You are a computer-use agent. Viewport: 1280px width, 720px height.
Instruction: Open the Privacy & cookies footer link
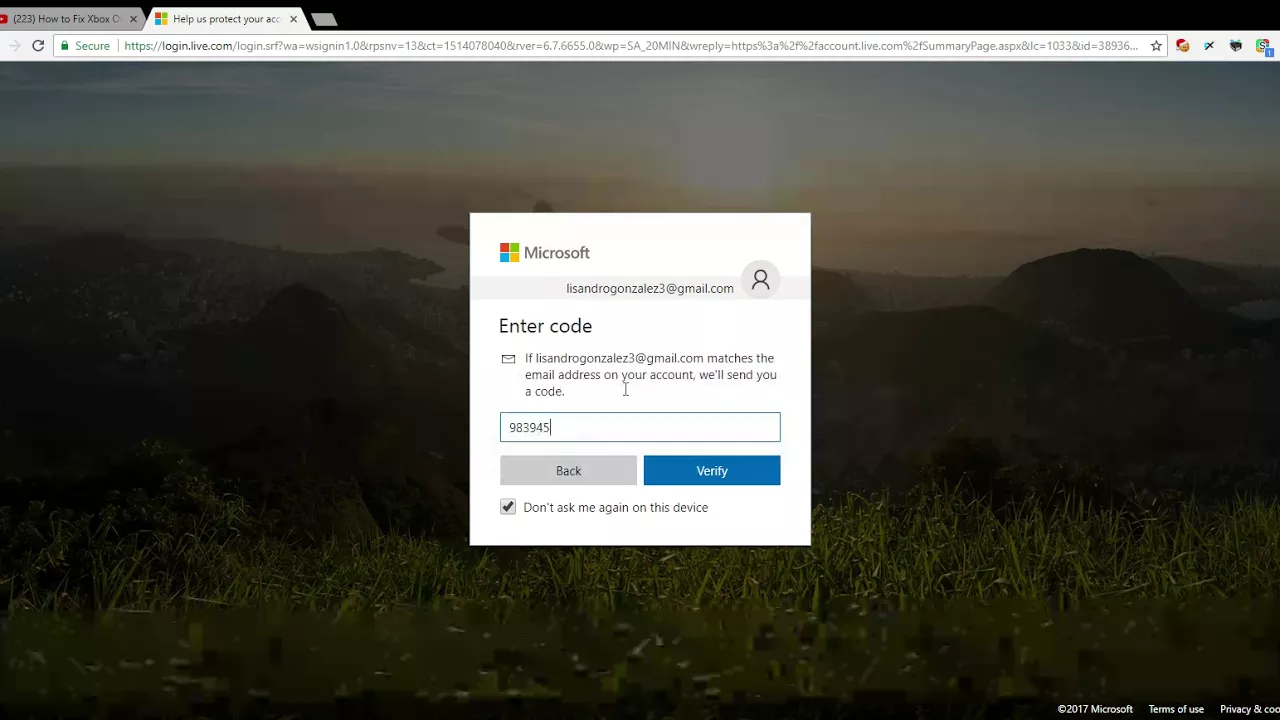[1250, 709]
